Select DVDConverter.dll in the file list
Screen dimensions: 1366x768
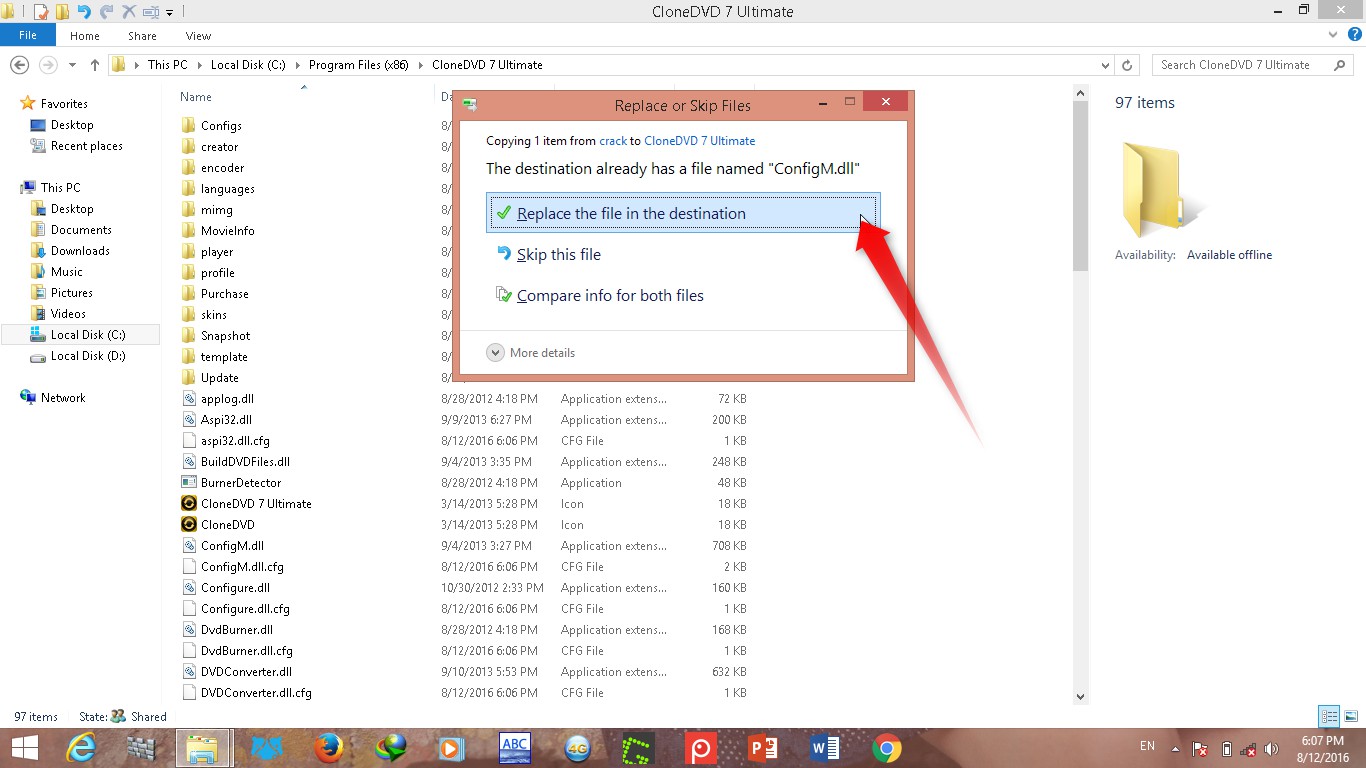(246, 672)
